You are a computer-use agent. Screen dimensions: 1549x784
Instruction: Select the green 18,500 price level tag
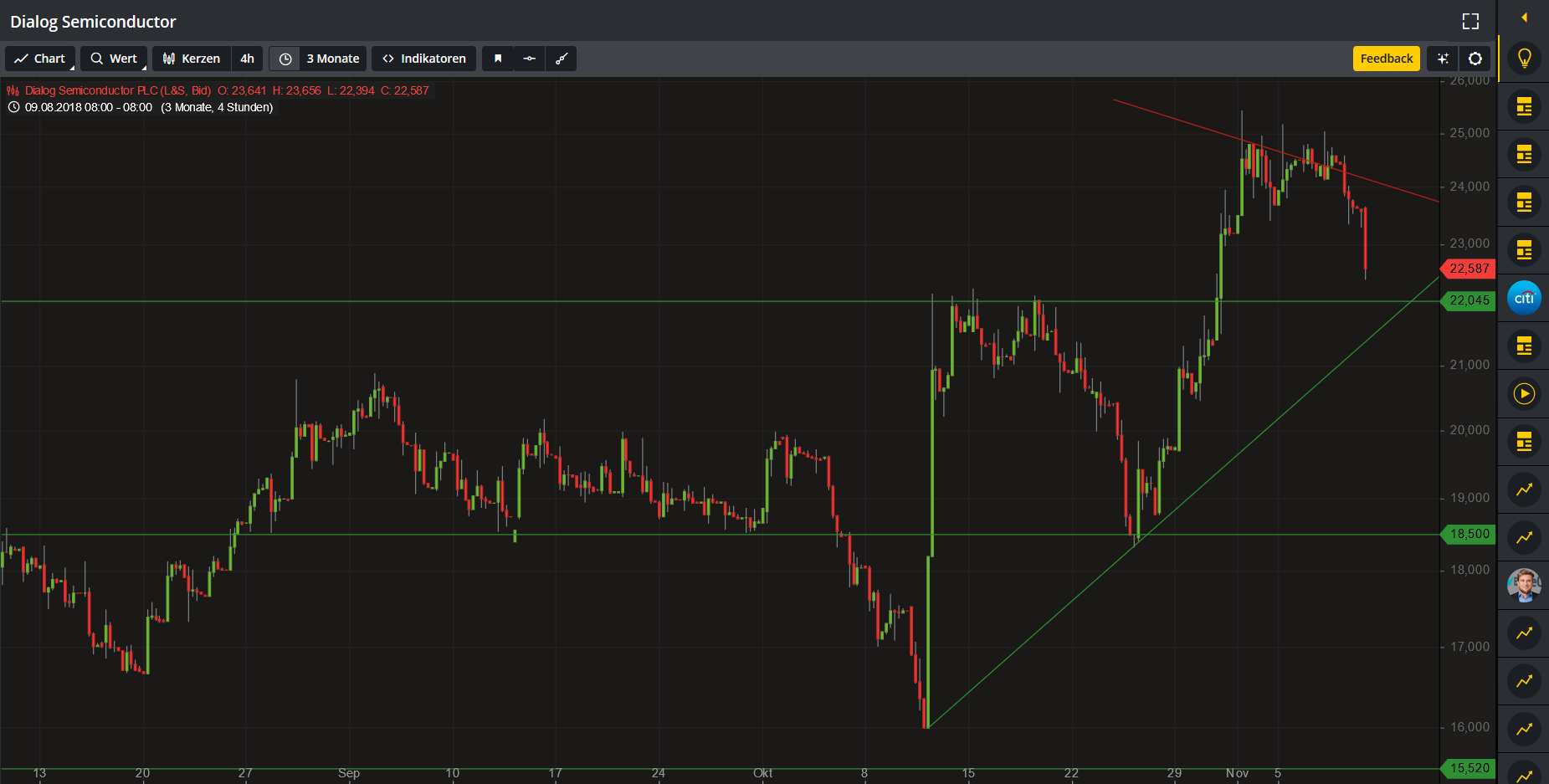(x=1469, y=534)
